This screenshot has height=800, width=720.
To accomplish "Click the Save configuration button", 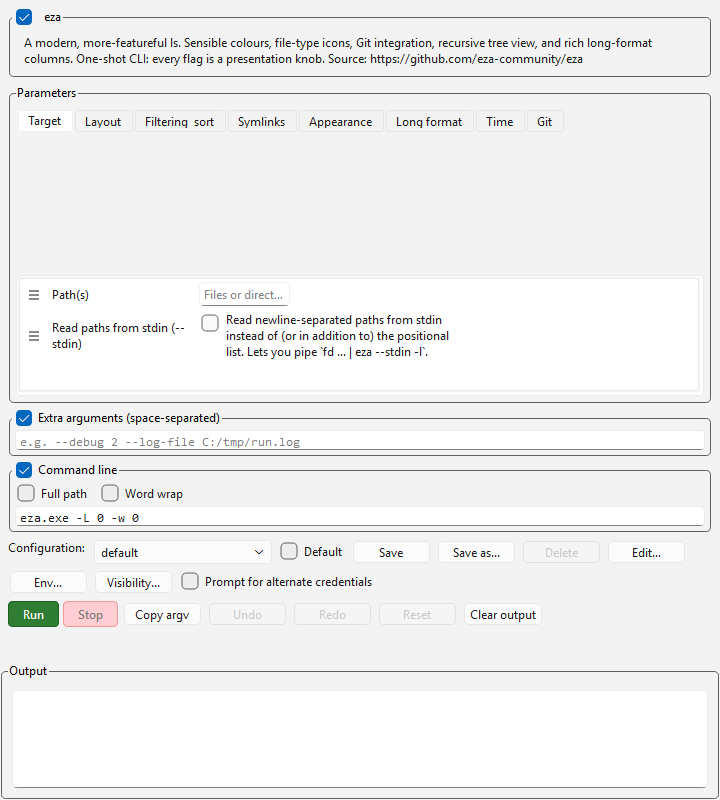I will [x=391, y=553].
